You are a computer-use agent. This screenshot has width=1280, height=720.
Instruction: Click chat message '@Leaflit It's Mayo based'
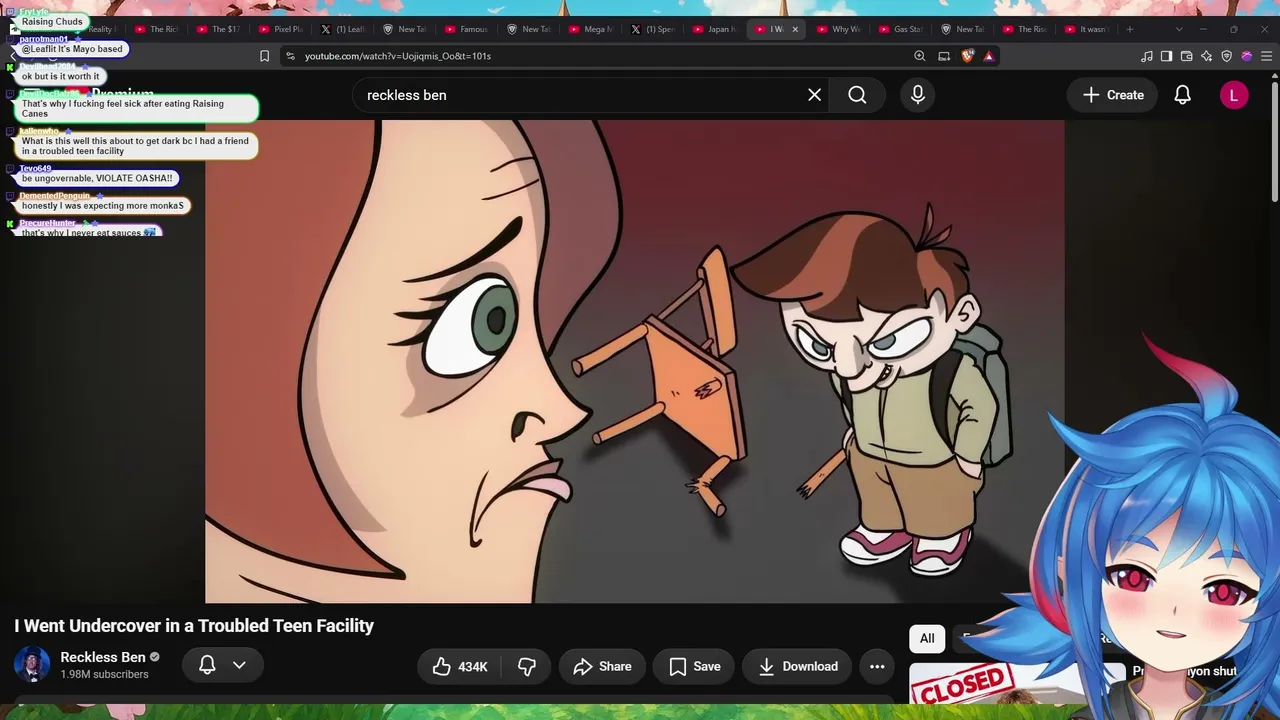click(x=72, y=49)
